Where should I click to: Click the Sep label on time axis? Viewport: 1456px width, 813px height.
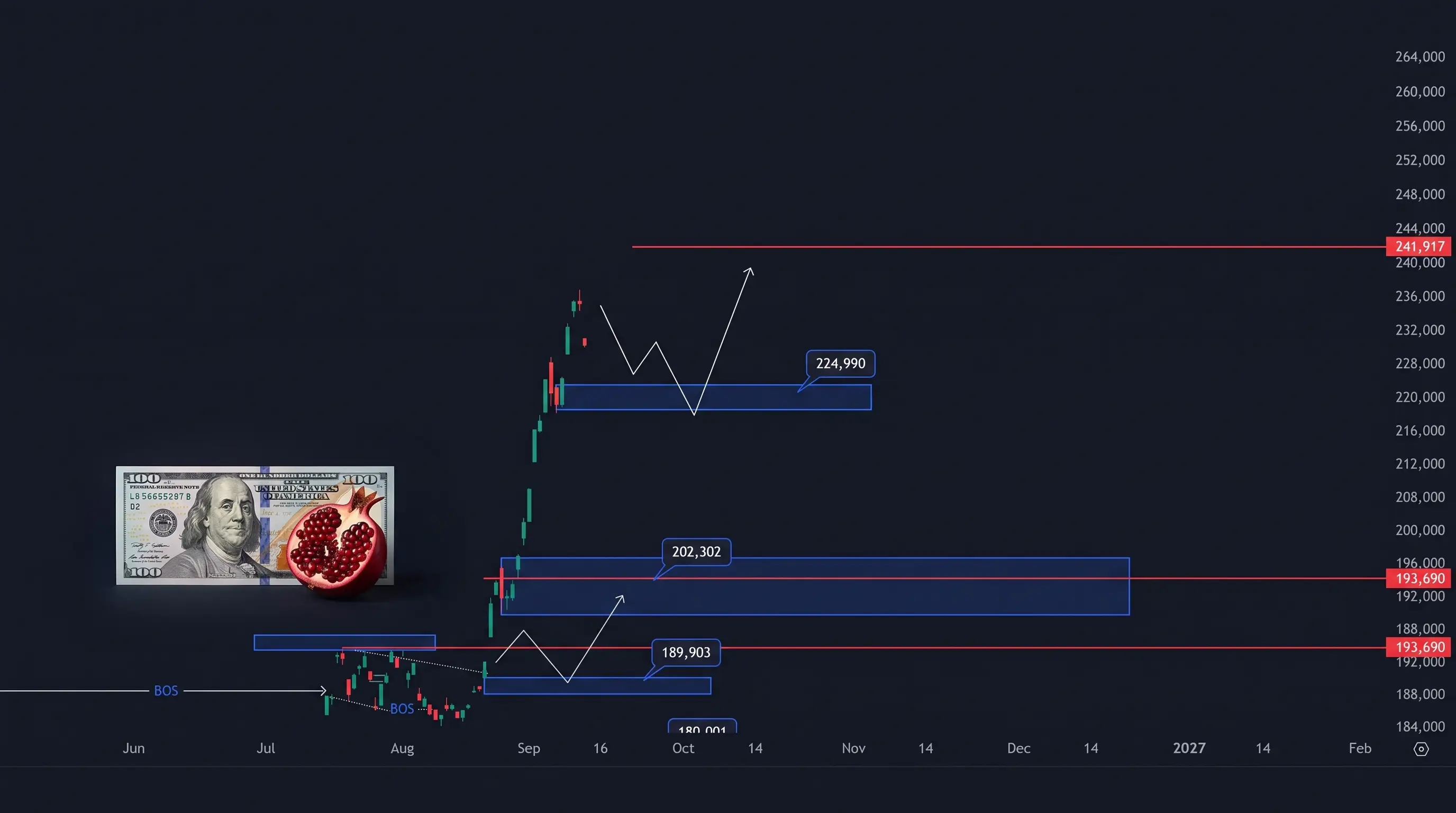click(x=529, y=748)
